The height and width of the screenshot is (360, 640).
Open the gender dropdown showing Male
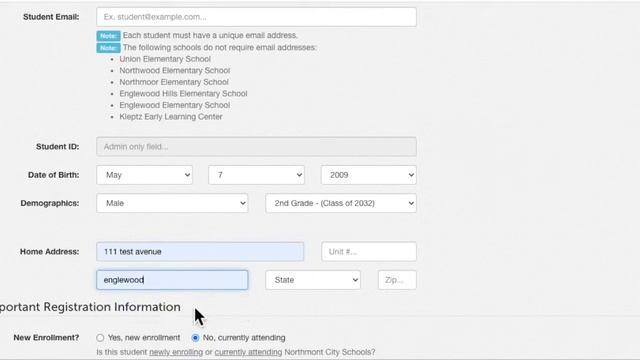(x=172, y=203)
